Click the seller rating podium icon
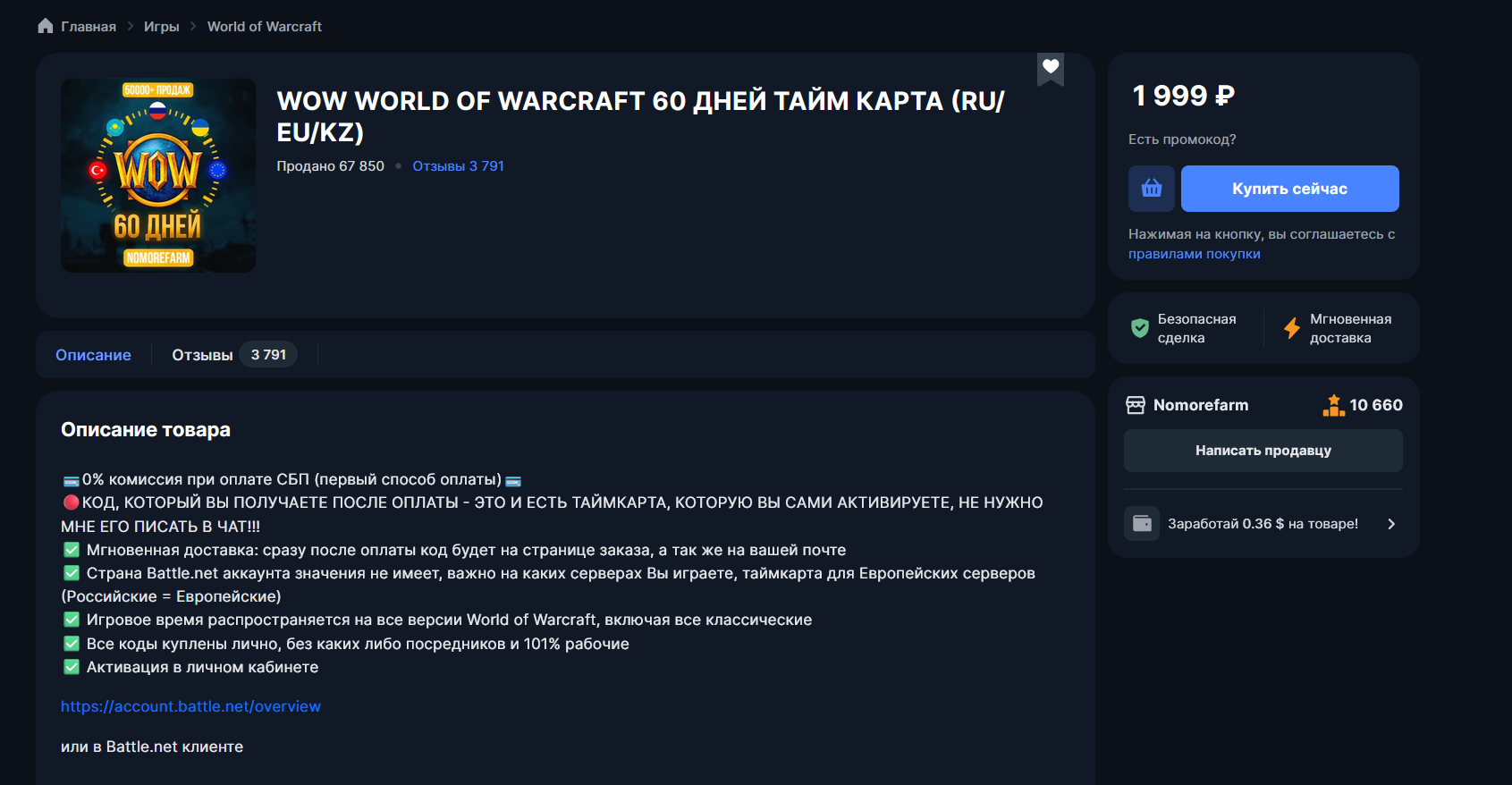The width and height of the screenshot is (1512, 785). pyautogui.click(x=1334, y=405)
